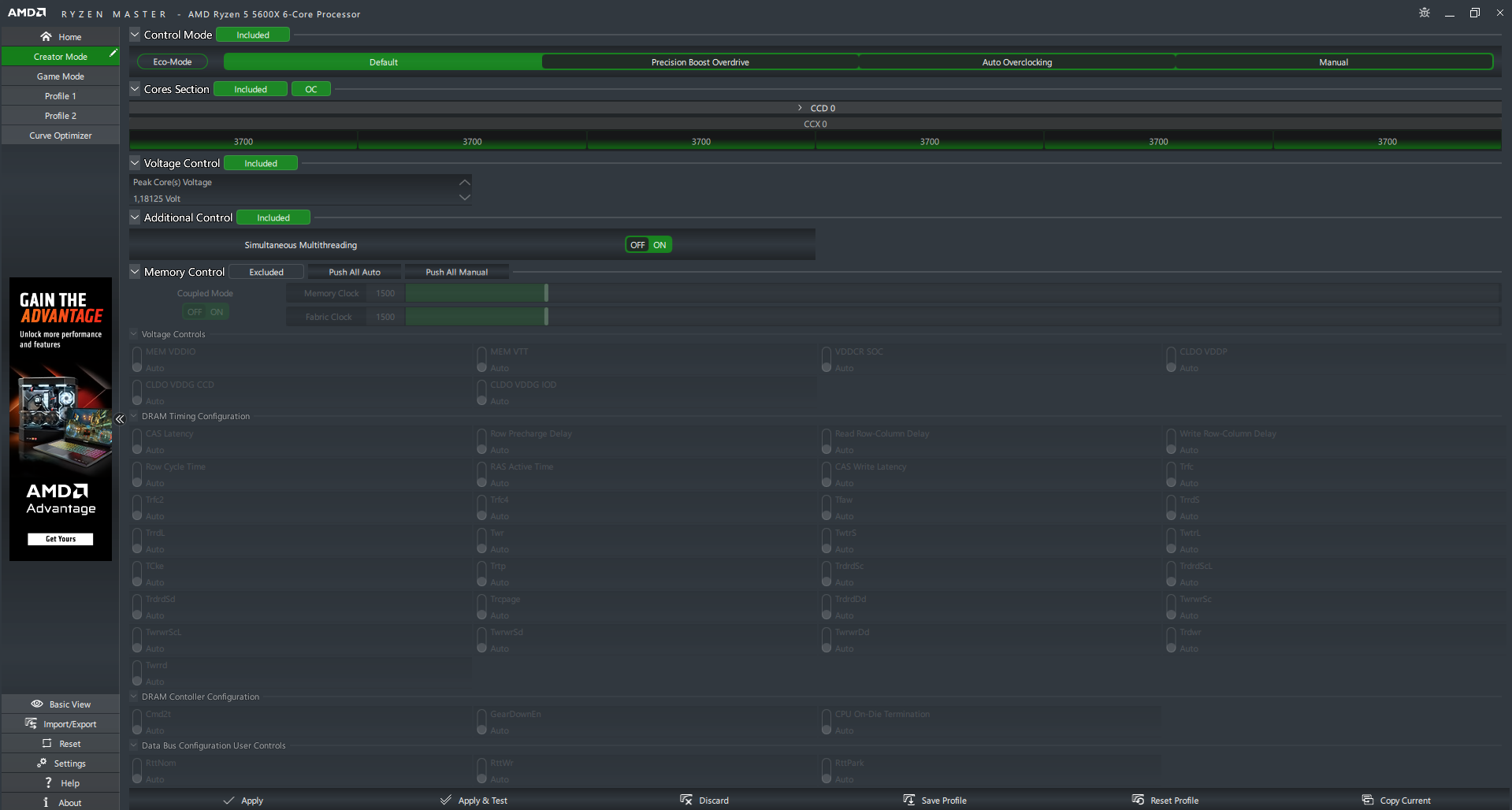Image resolution: width=1512 pixels, height=810 pixels.
Task: Expand the CCD 0 arrow
Action: [800, 108]
